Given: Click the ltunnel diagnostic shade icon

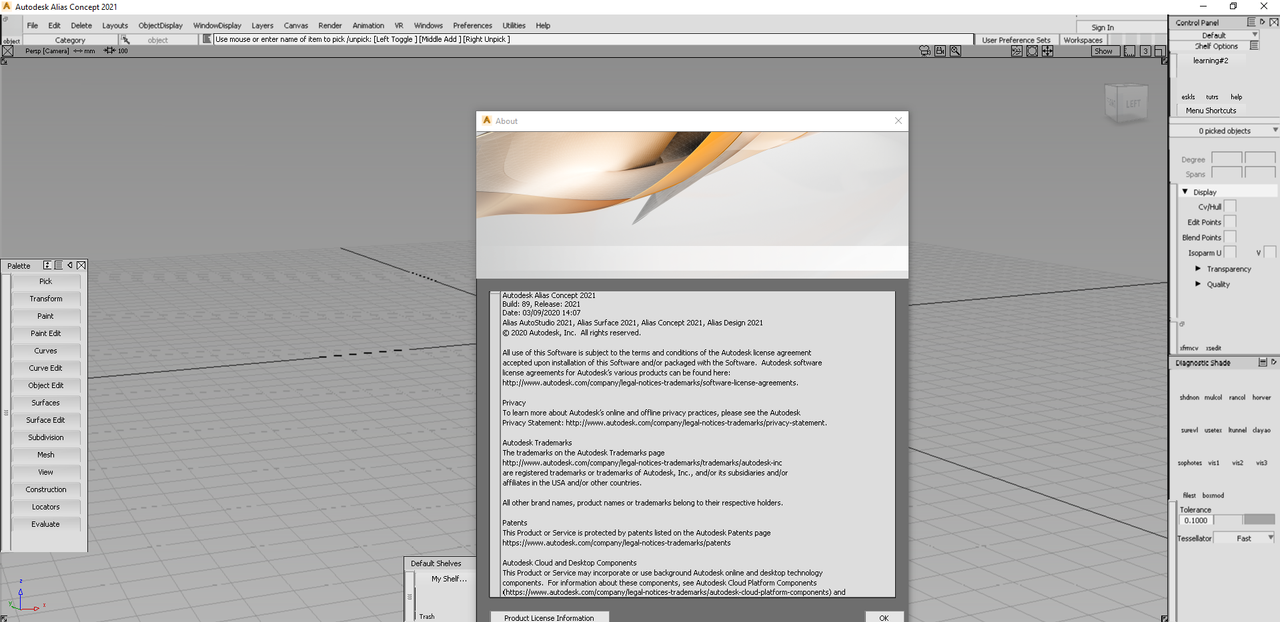Looking at the screenshot, I should [1237, 430].
